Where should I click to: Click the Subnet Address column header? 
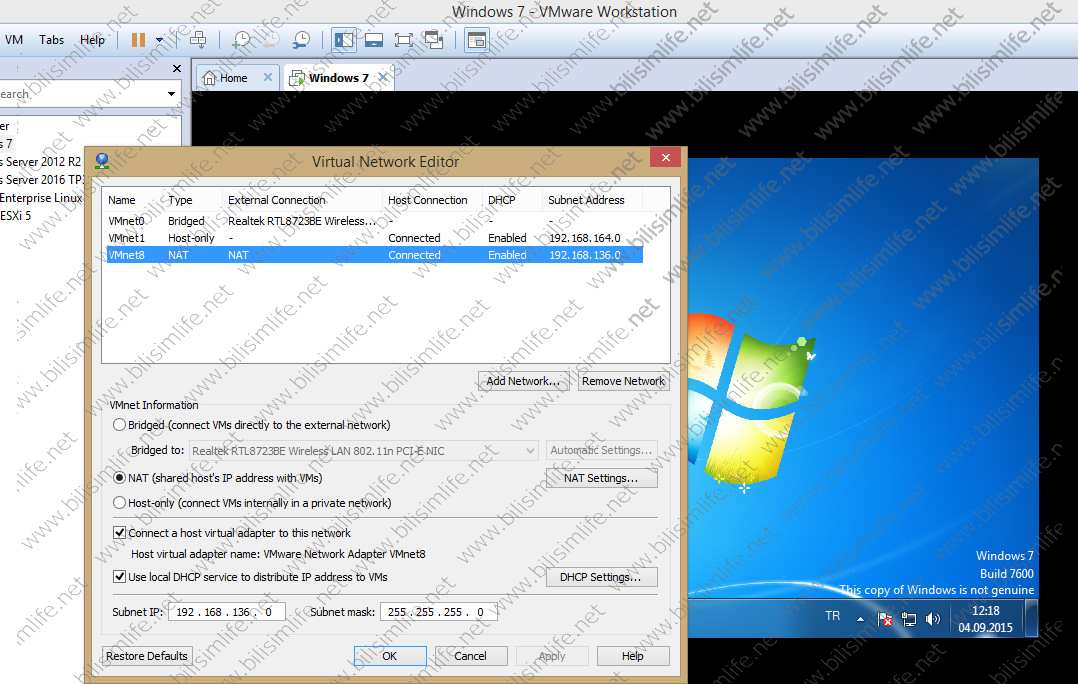pos(586,200)
